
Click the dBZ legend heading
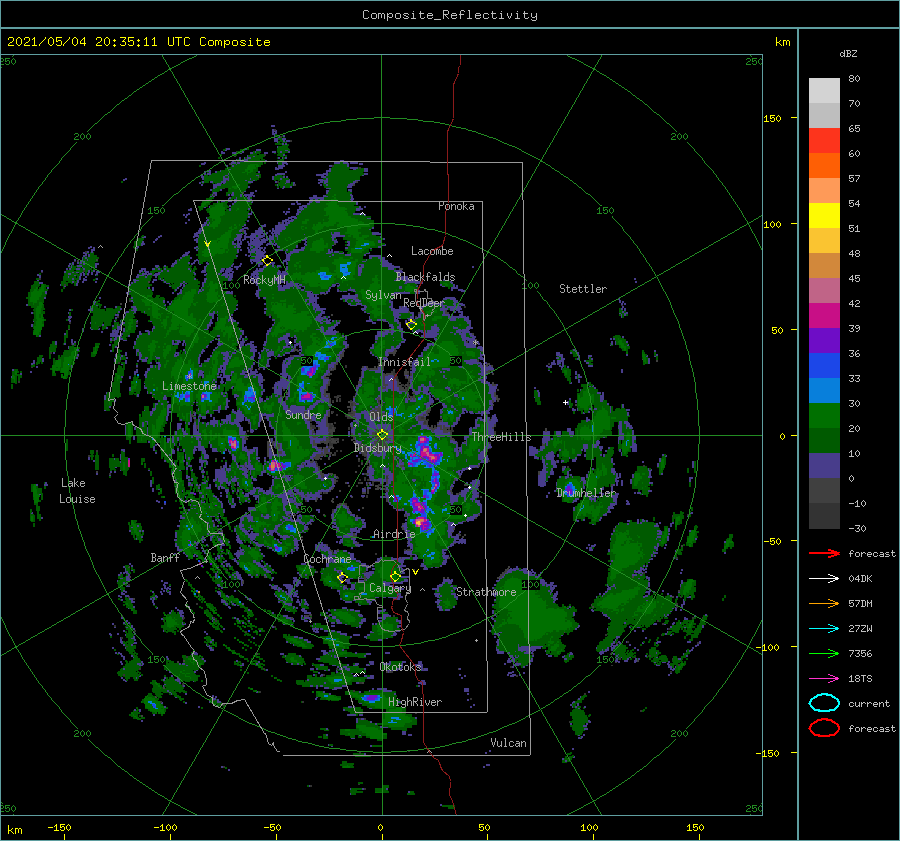pos(848,53)
